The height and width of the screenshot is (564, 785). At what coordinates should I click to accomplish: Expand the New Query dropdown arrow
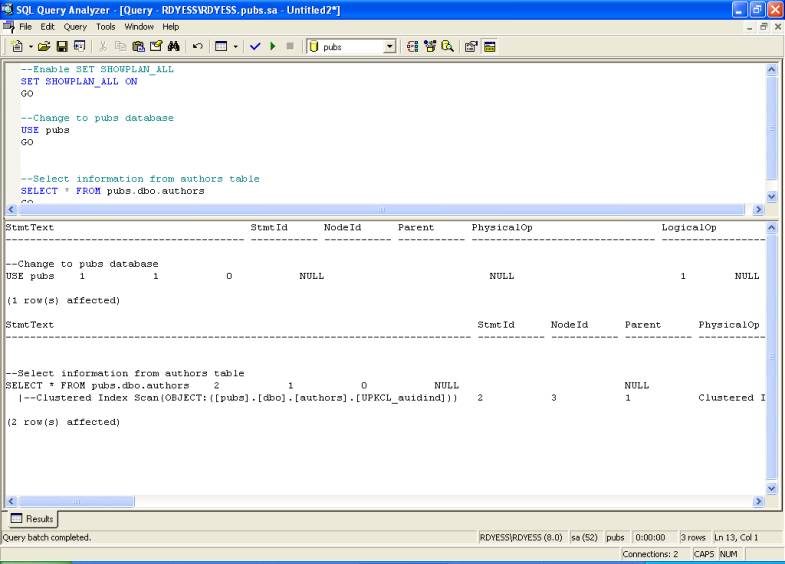click(30, 46)
